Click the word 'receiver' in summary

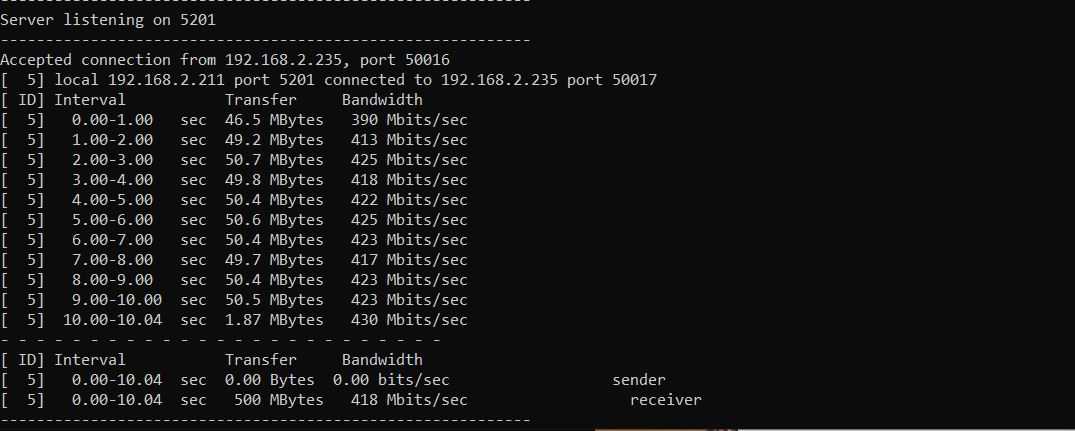point(666,400)
